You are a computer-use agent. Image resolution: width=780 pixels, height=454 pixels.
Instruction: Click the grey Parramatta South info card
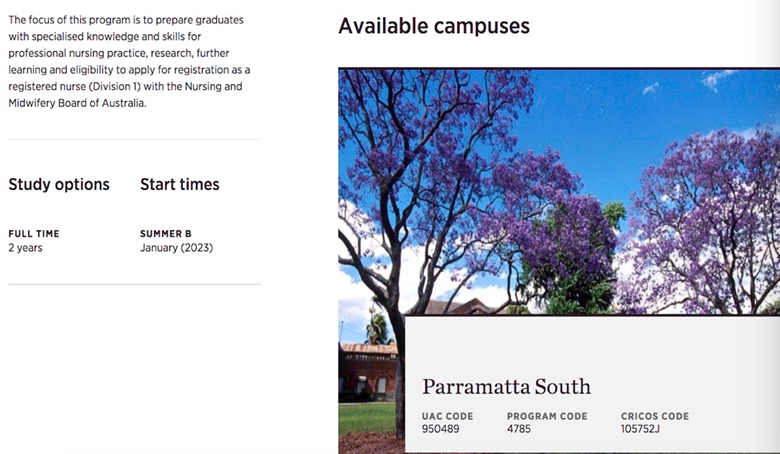click(592, 384)
